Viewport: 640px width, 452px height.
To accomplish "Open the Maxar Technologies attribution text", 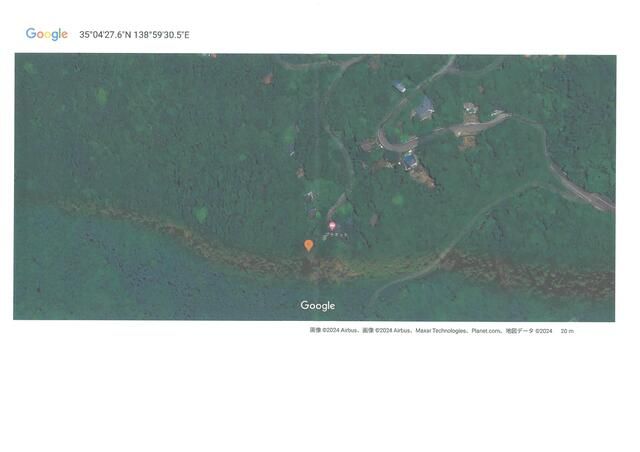I will coord(441,331).
